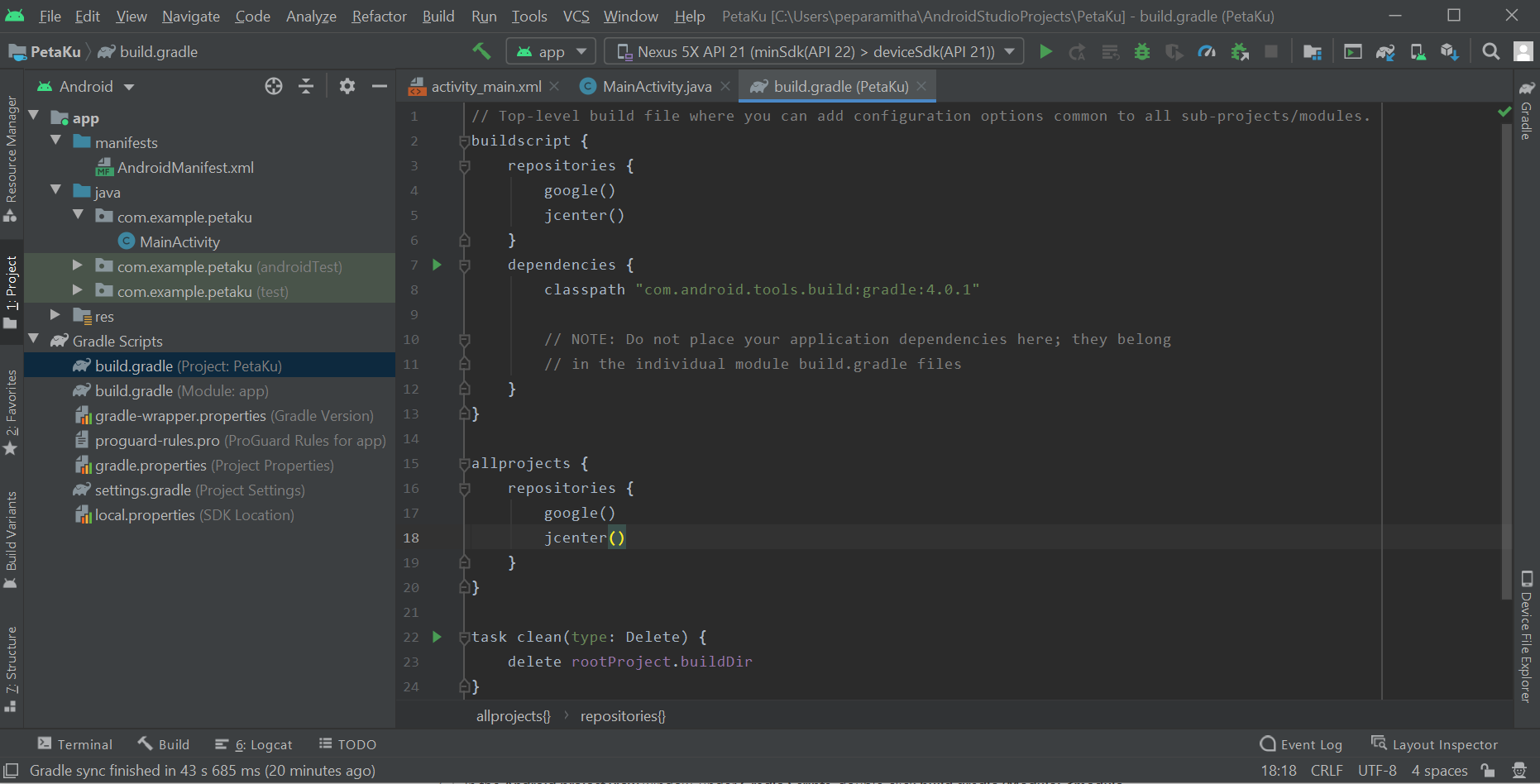
Task: Click Apply Code Changes icon
Action: tap(1110, 52)
